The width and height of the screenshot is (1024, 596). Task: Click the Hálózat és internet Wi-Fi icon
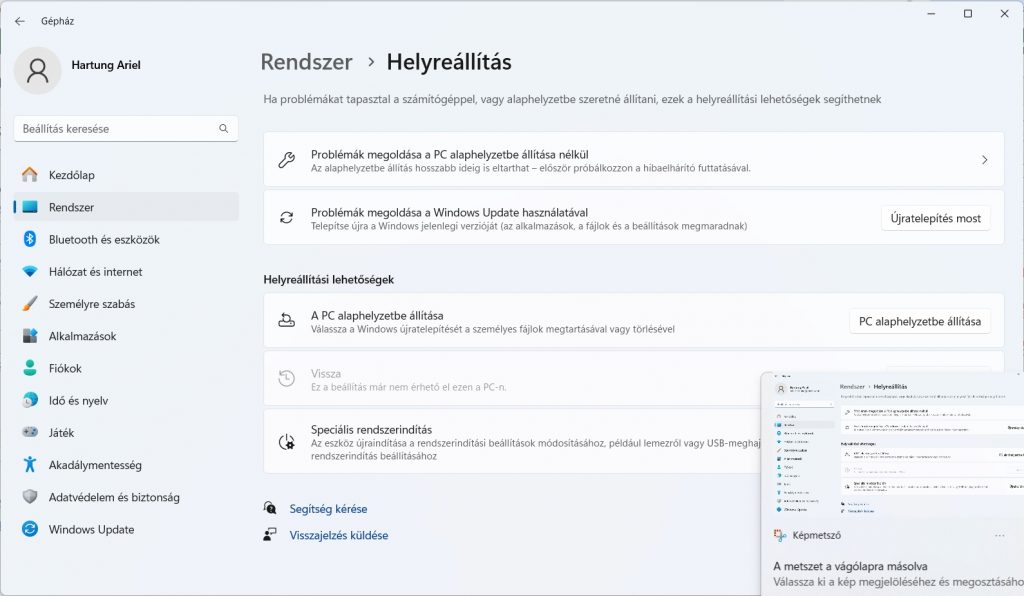[x=30, y=272]
